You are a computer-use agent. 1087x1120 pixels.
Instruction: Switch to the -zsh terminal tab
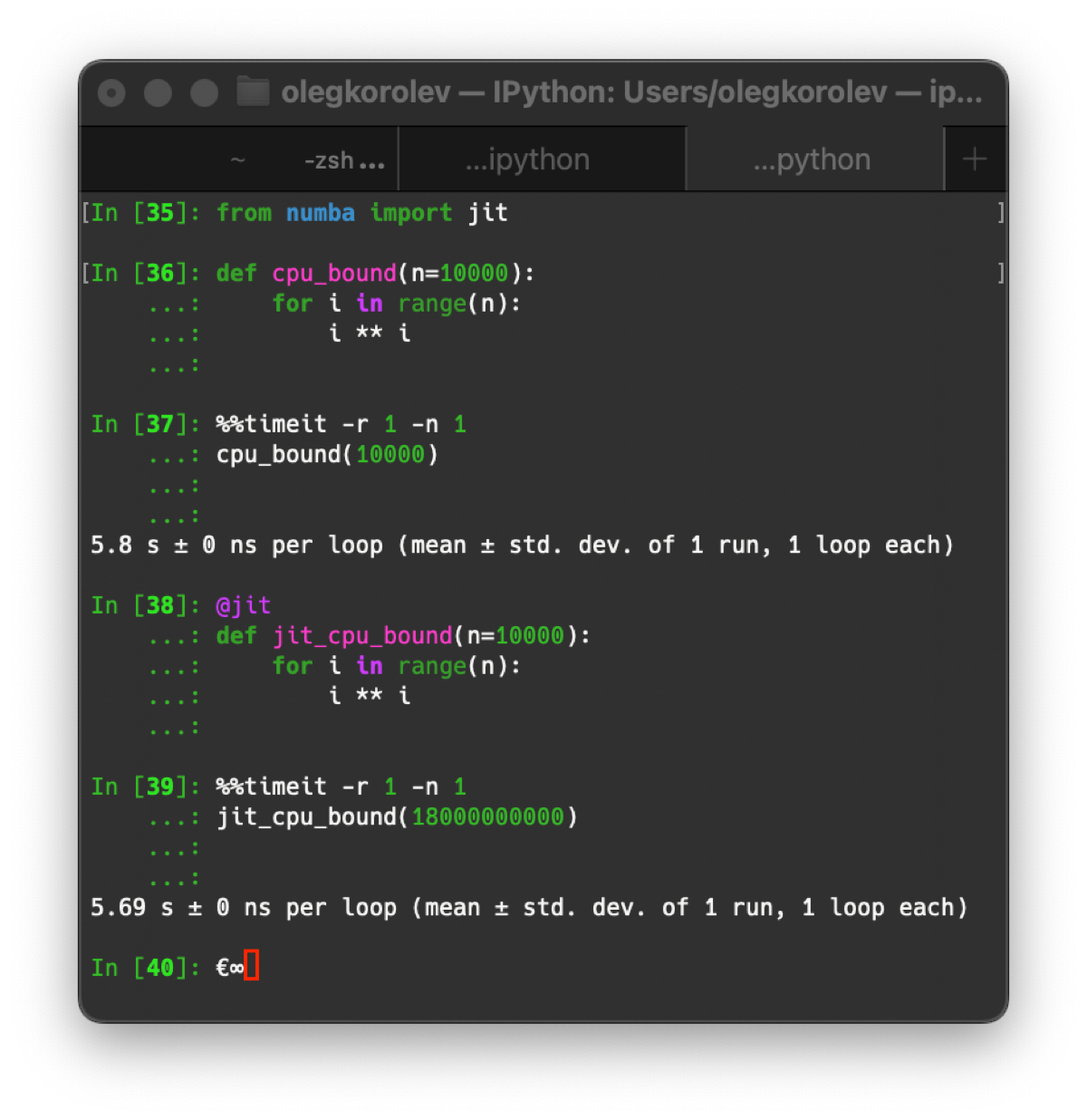(x=239, y=159)
